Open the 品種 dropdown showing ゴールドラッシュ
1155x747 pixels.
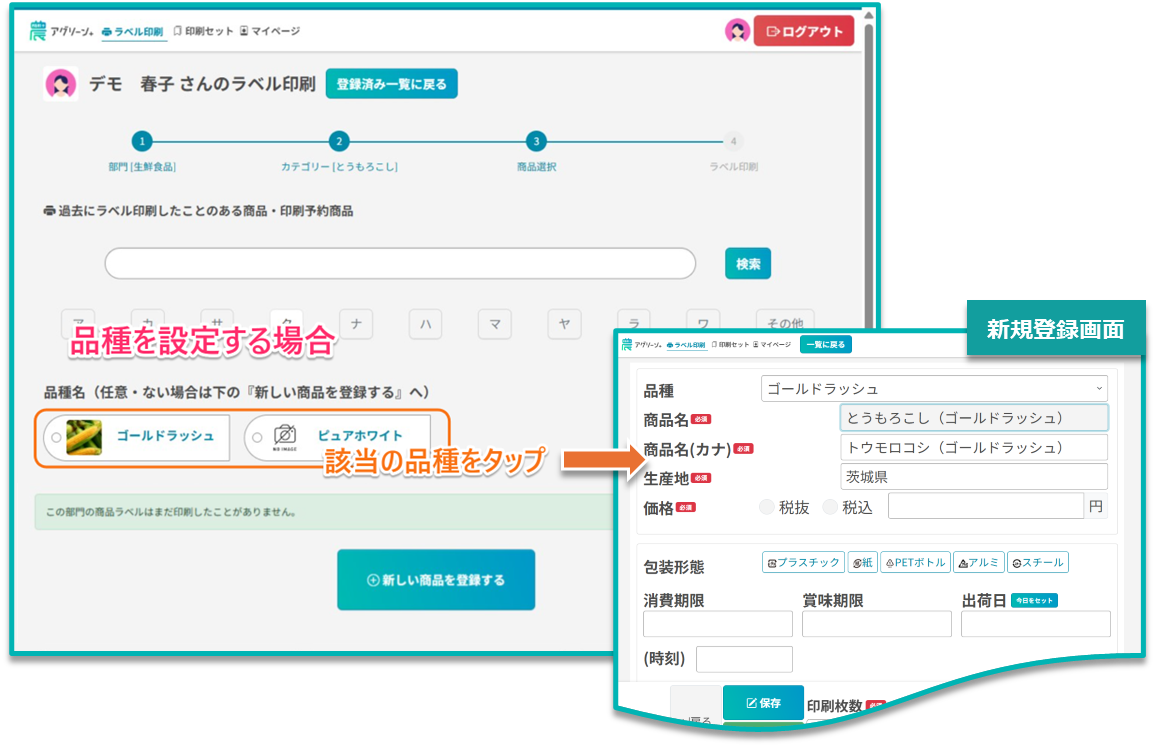coord(934,388)
